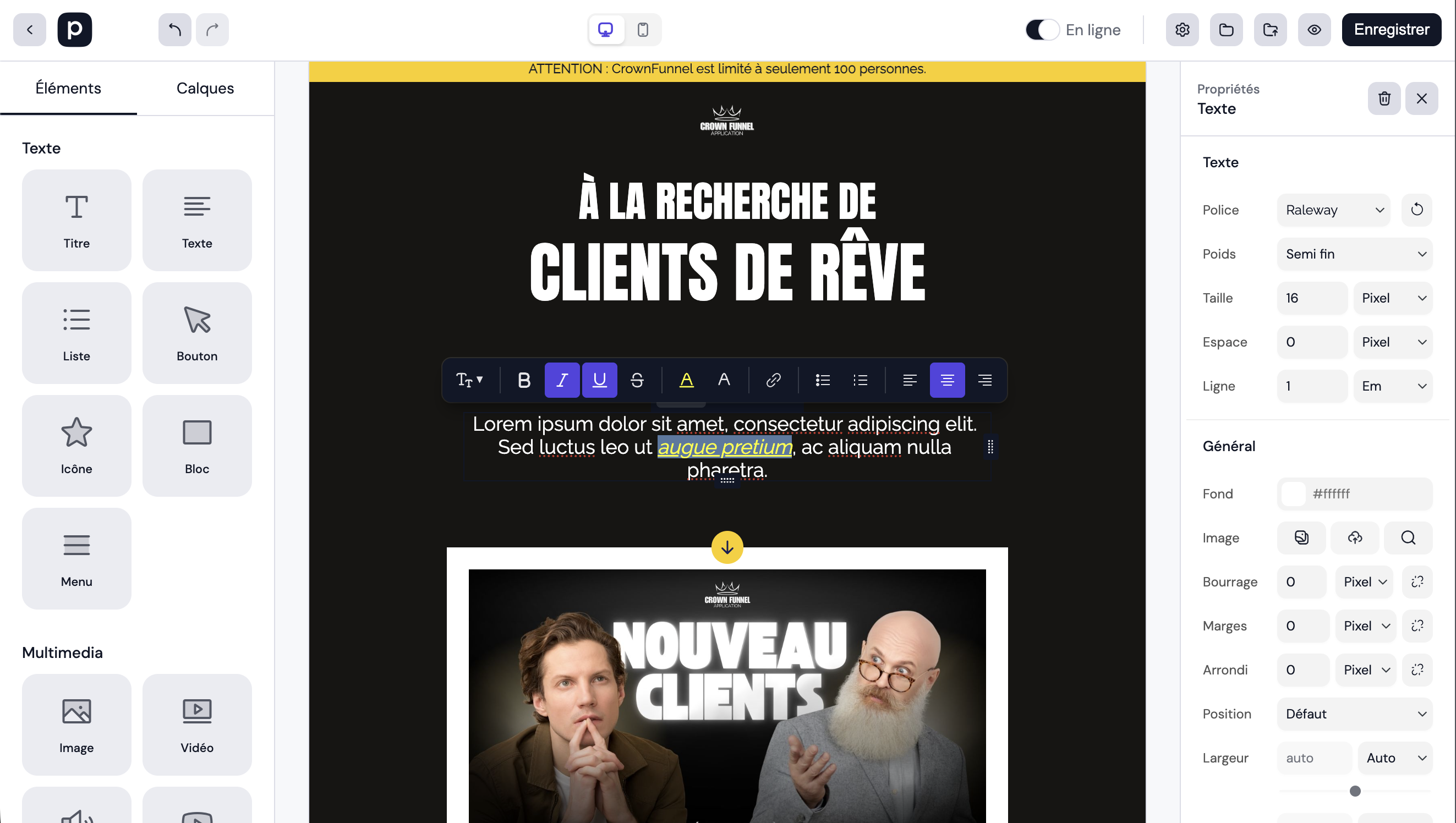The image size is (1456, 823).
Task: Click the Fond color swatch
Action: (x=1294, y=493)
